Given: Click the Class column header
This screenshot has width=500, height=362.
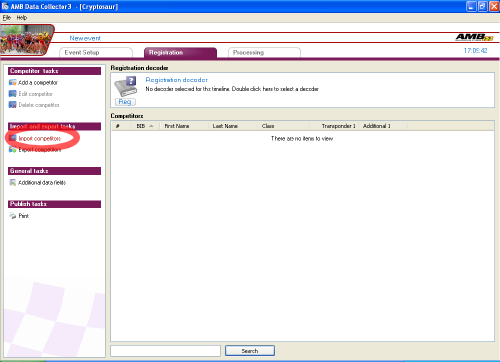Looking at the screenshot, I should coord(284,126).
